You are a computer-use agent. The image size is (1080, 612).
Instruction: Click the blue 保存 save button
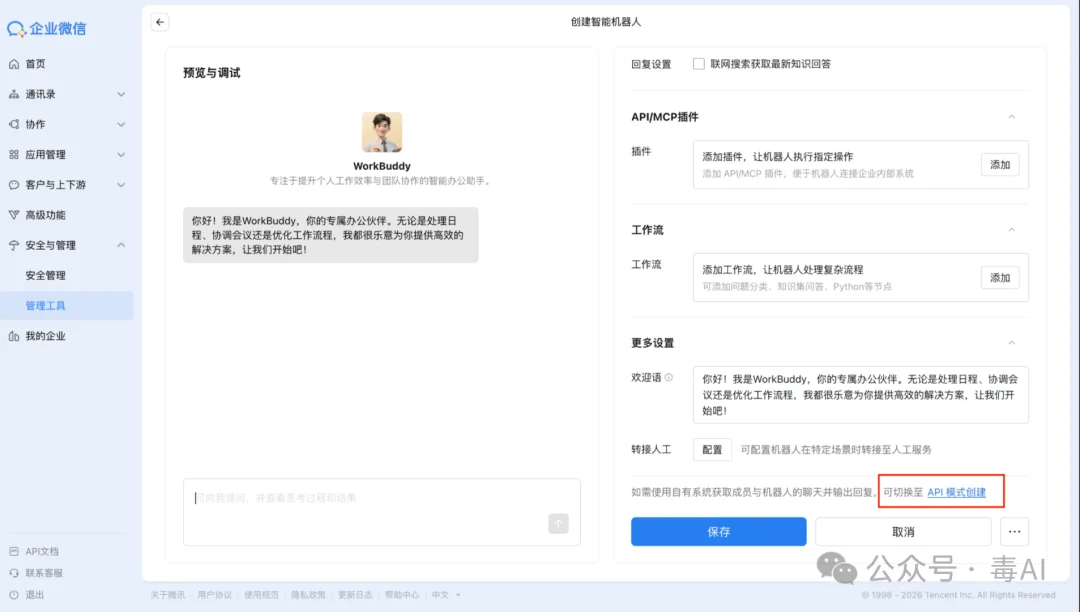[717, 531]
